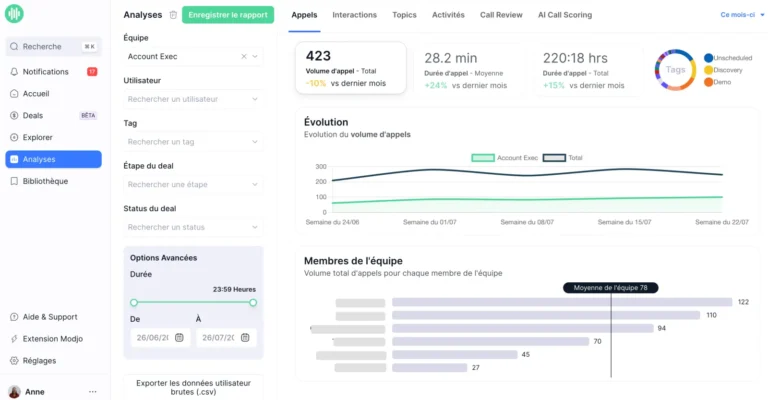Open the Tag search dropdown
The height and width of the screenshot is (400, 768).
(193, 141)
